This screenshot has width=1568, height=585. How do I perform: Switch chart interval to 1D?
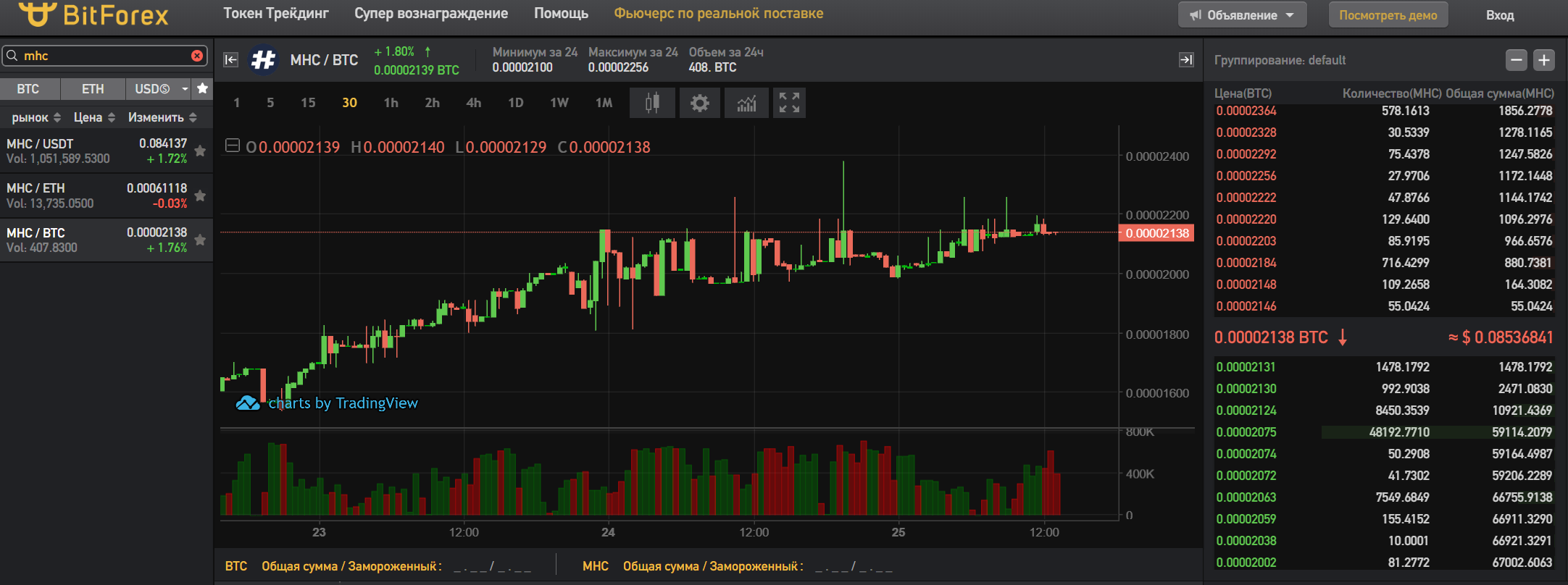coord(516,103)
